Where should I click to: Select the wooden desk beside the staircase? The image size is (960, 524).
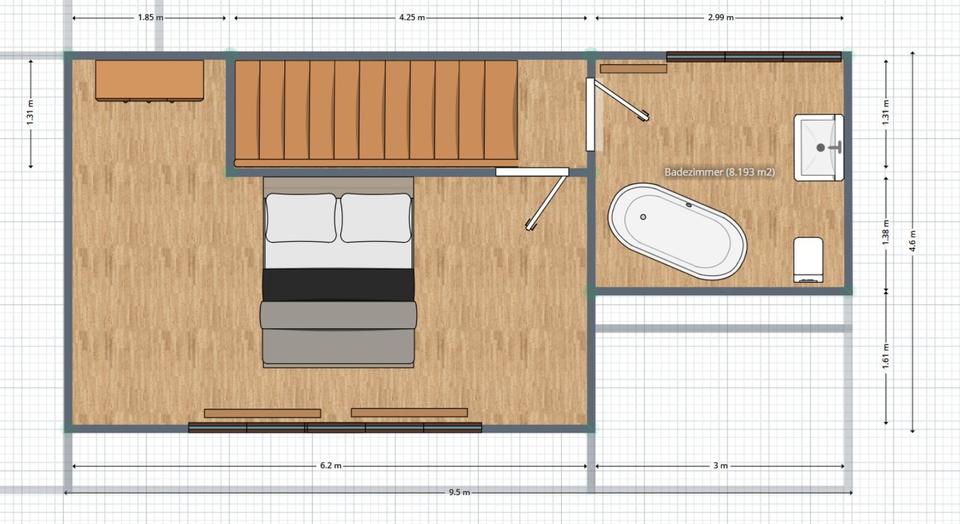(149, 80)
